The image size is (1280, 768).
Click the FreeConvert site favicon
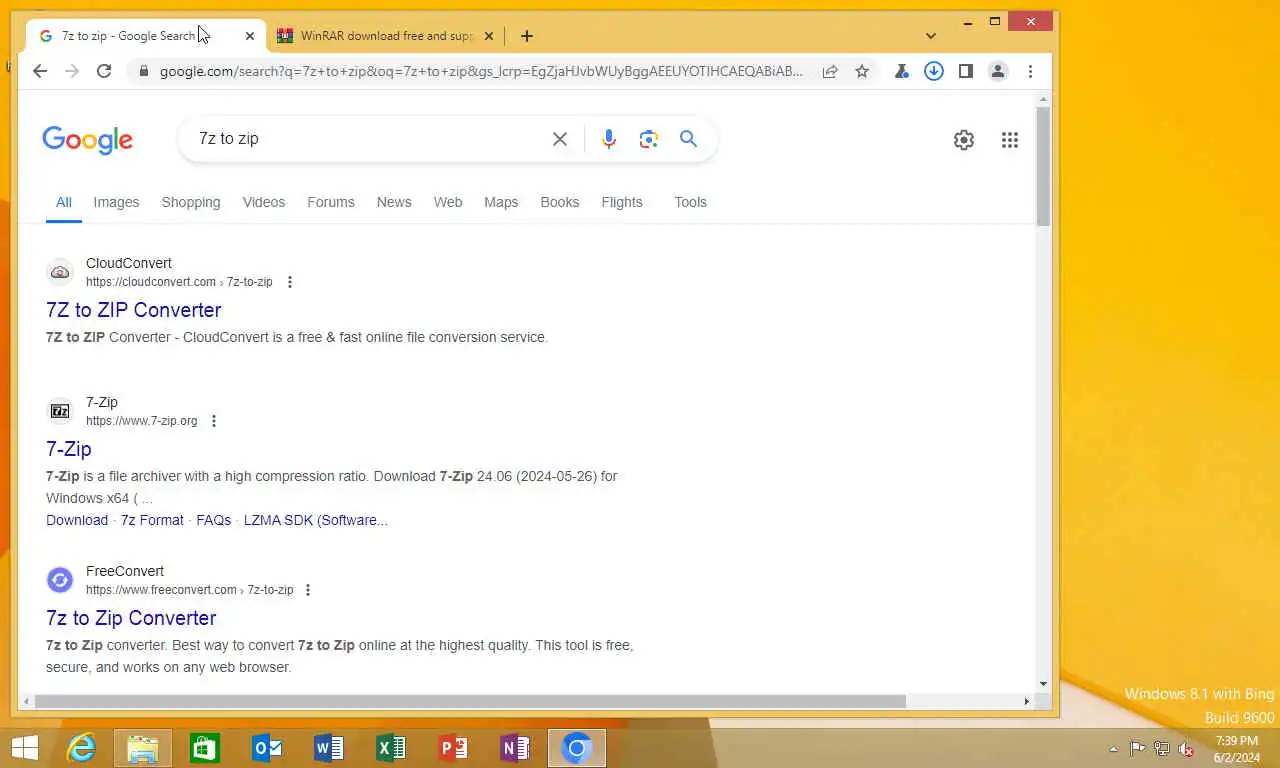pyautogui.click(x=60, y=580)
